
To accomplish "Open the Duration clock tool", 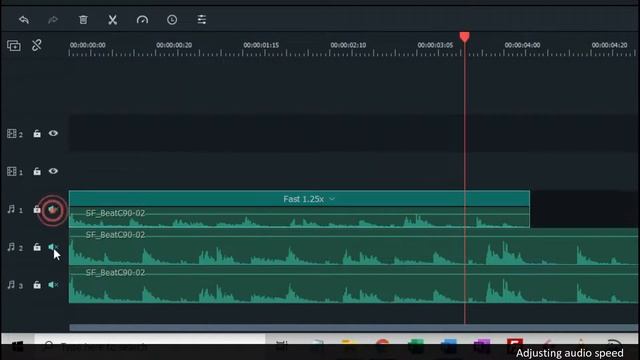I will click(x=172, y=20).
